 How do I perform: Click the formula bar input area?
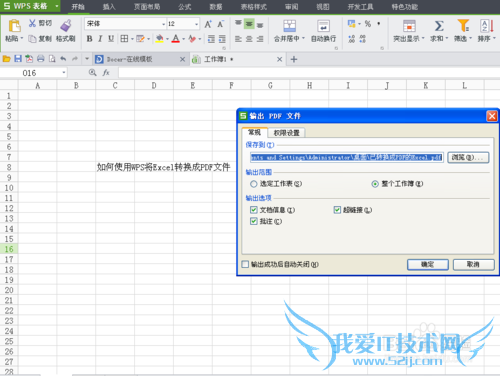point(308,73)
